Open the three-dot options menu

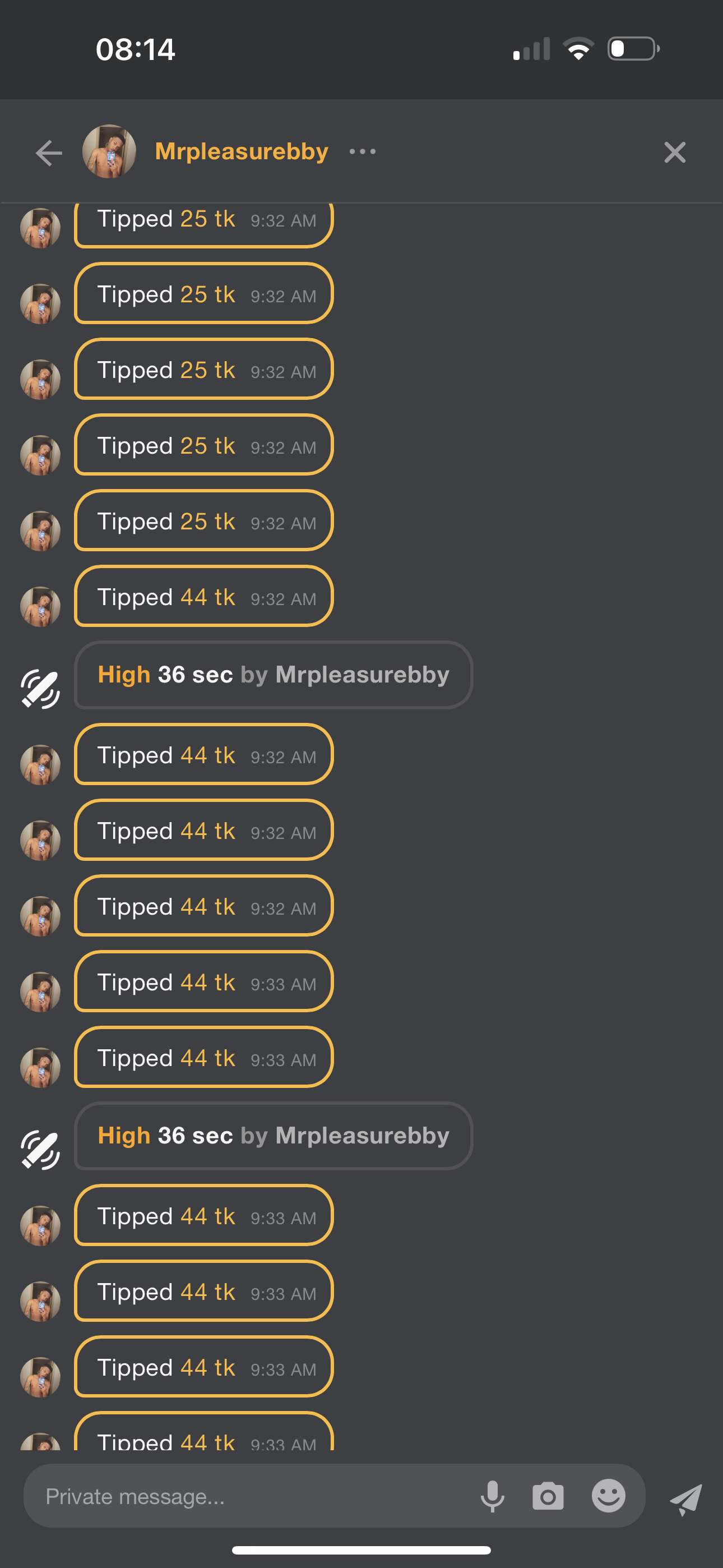tap(363, 151)
